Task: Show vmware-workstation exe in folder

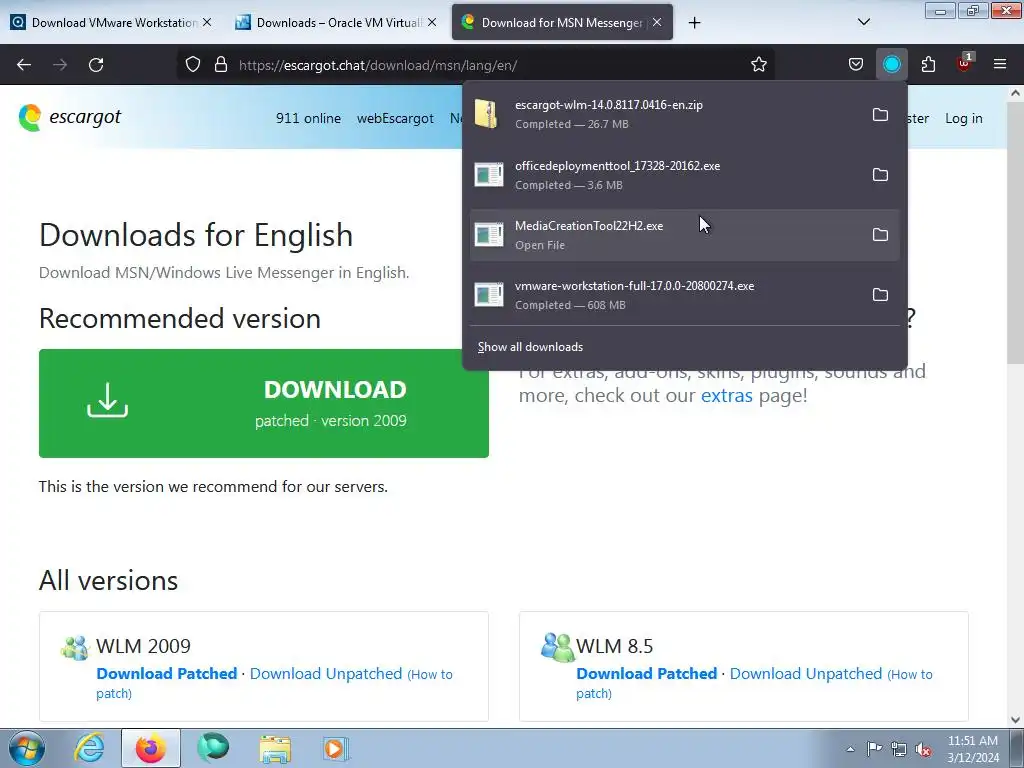Action: [880, 295]
